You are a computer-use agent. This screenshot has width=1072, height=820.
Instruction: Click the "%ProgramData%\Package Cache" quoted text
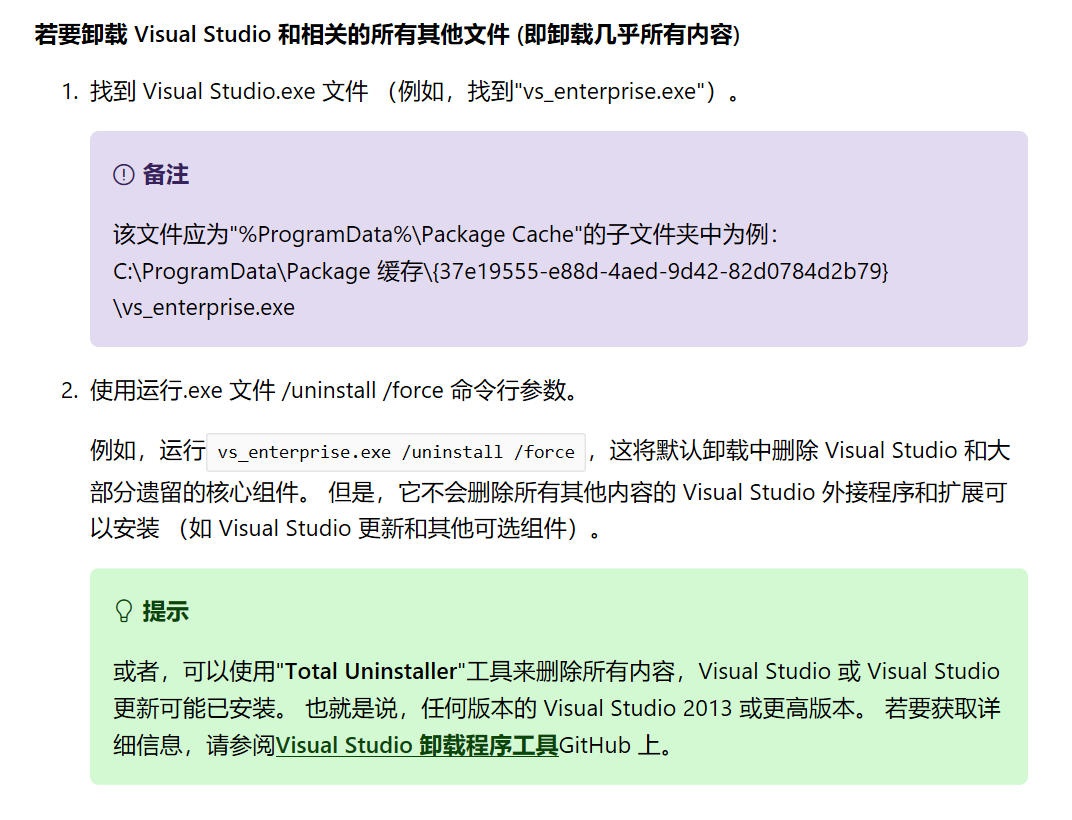tap(405, 235)
